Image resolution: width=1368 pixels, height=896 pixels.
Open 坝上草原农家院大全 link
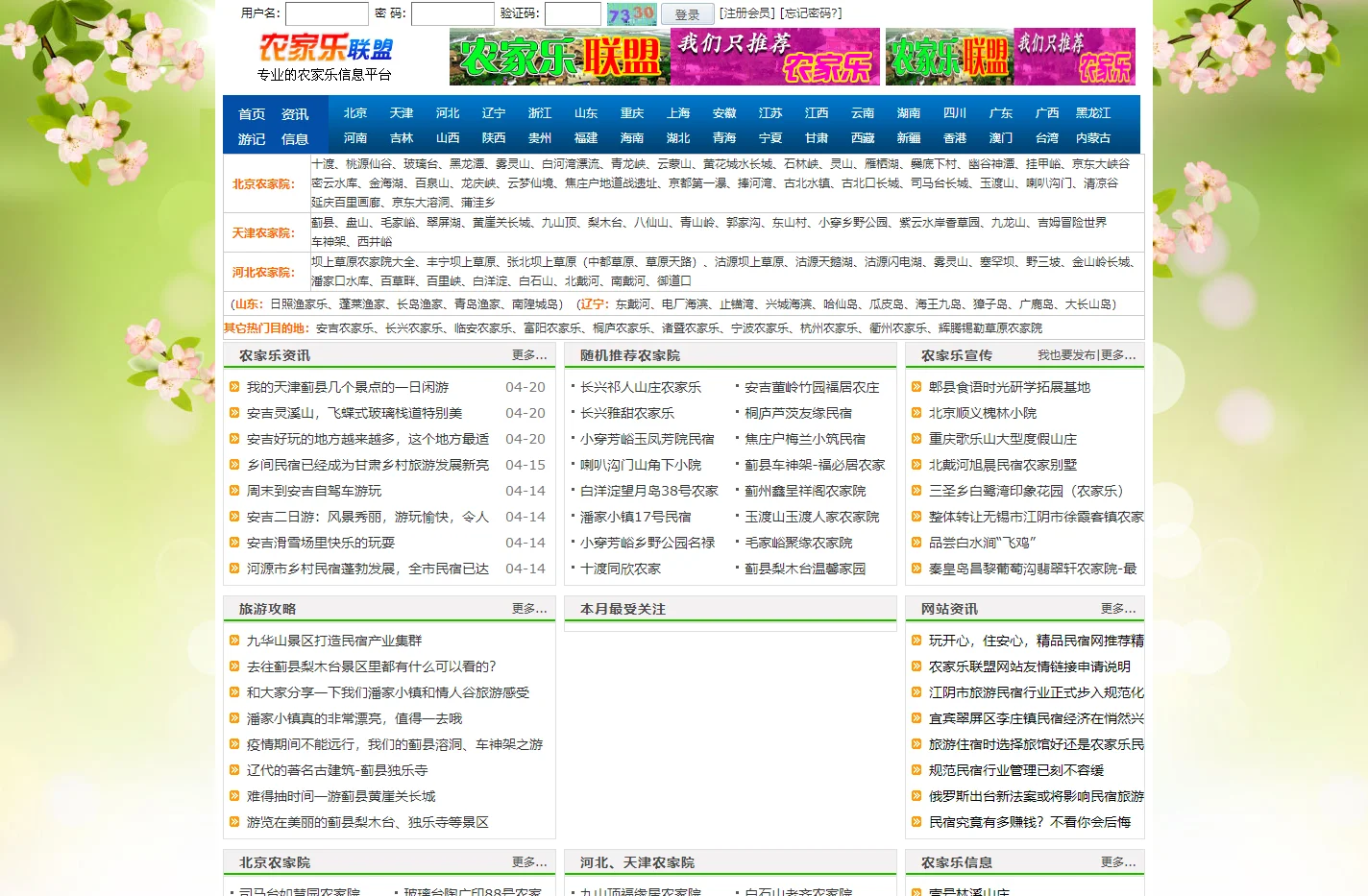(x=364, y=262)
